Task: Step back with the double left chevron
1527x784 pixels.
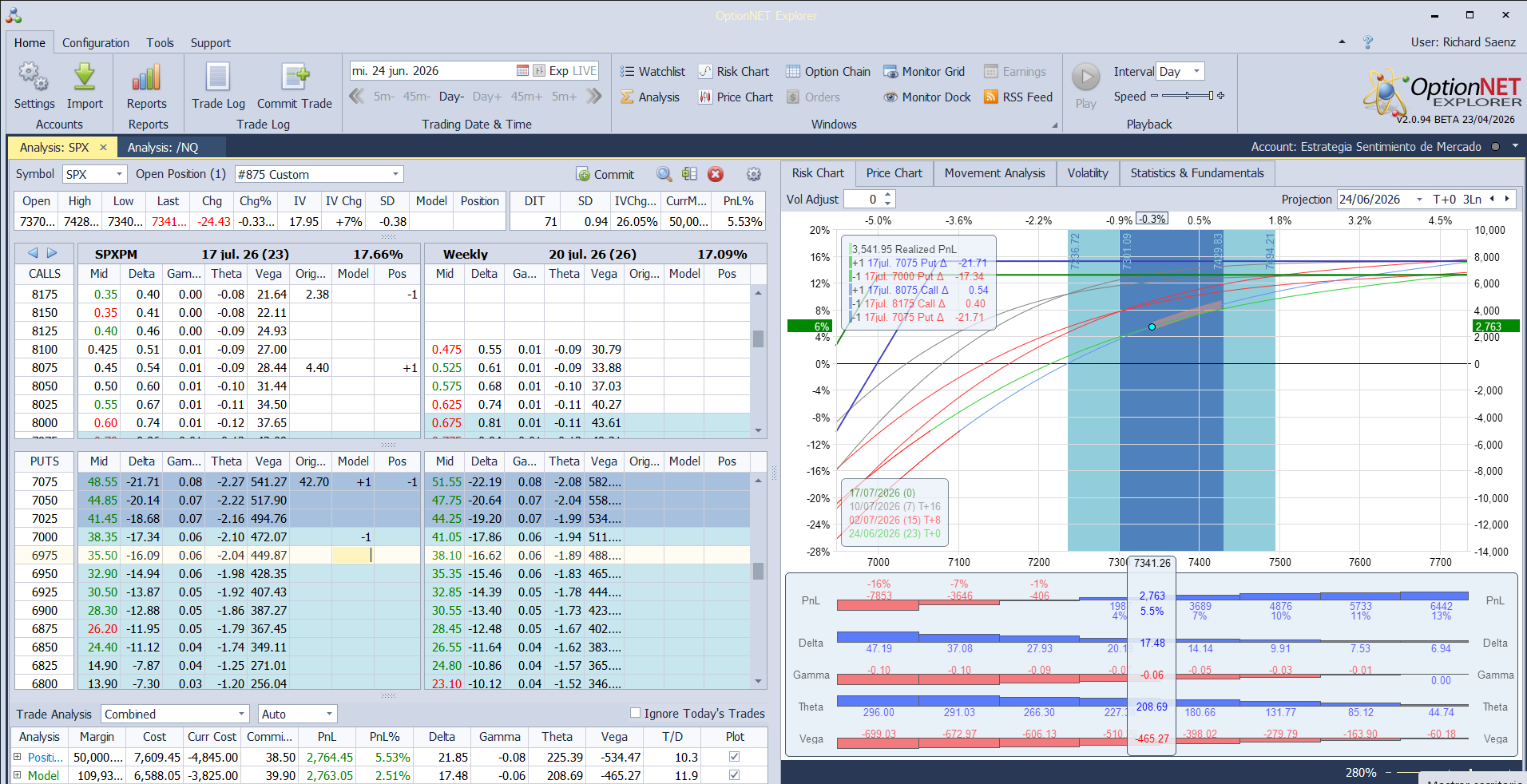Action: [357, 97]
